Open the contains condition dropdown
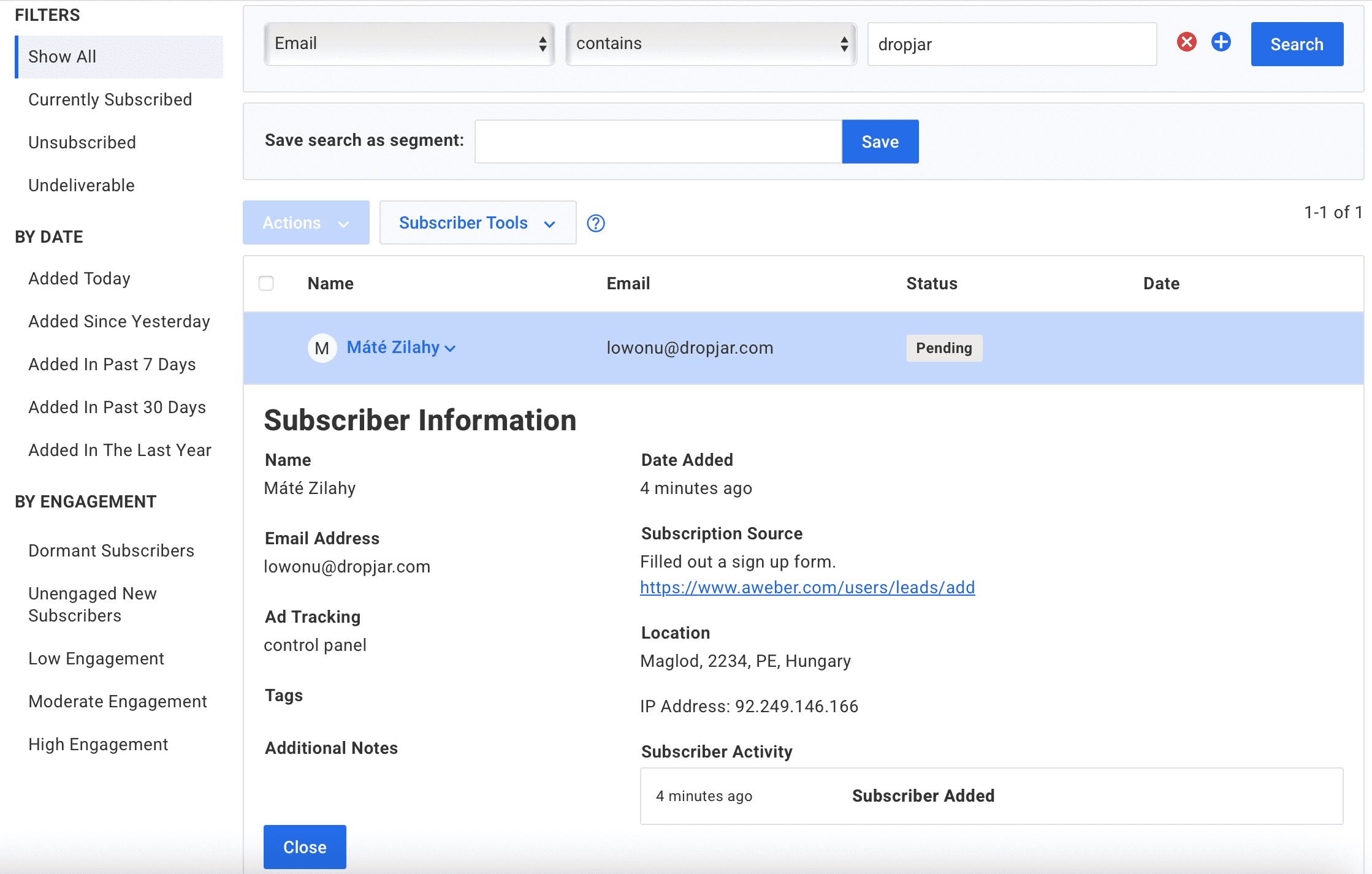The image size is (1372, 874). coord(711,44)
